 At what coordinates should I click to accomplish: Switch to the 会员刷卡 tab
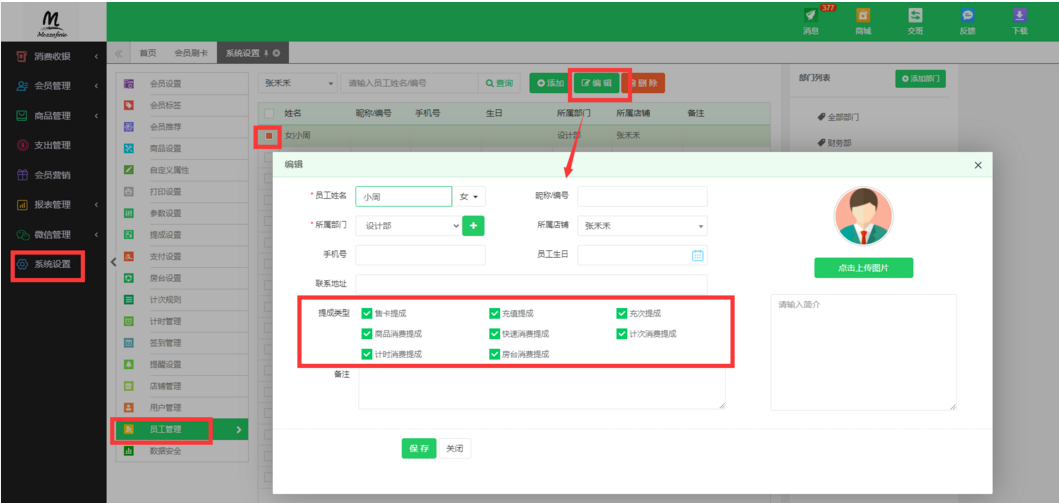[191, 53]
